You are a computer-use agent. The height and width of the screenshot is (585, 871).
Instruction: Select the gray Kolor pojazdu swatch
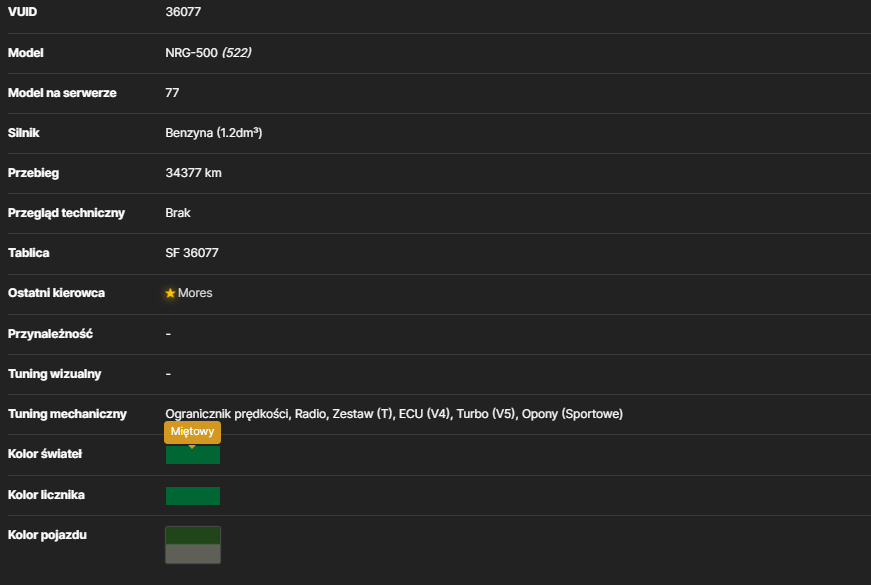point(193,554)
